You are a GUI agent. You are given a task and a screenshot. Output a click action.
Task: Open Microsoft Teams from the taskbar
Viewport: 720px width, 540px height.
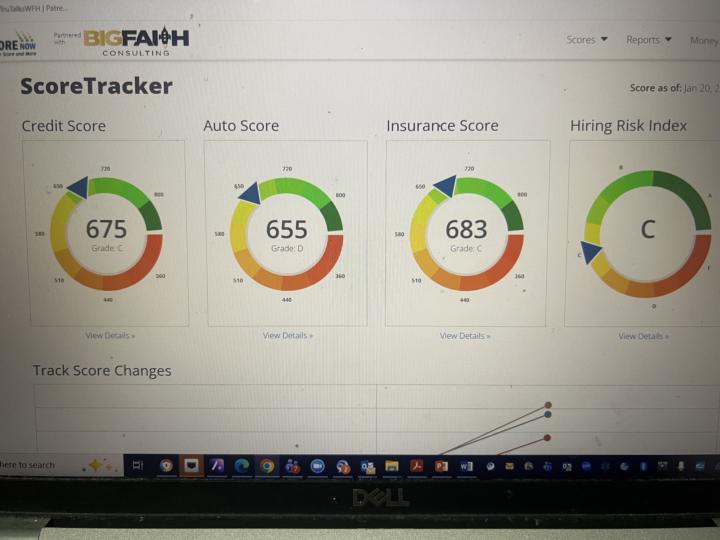pyautogui.click(x=292, y=467)
